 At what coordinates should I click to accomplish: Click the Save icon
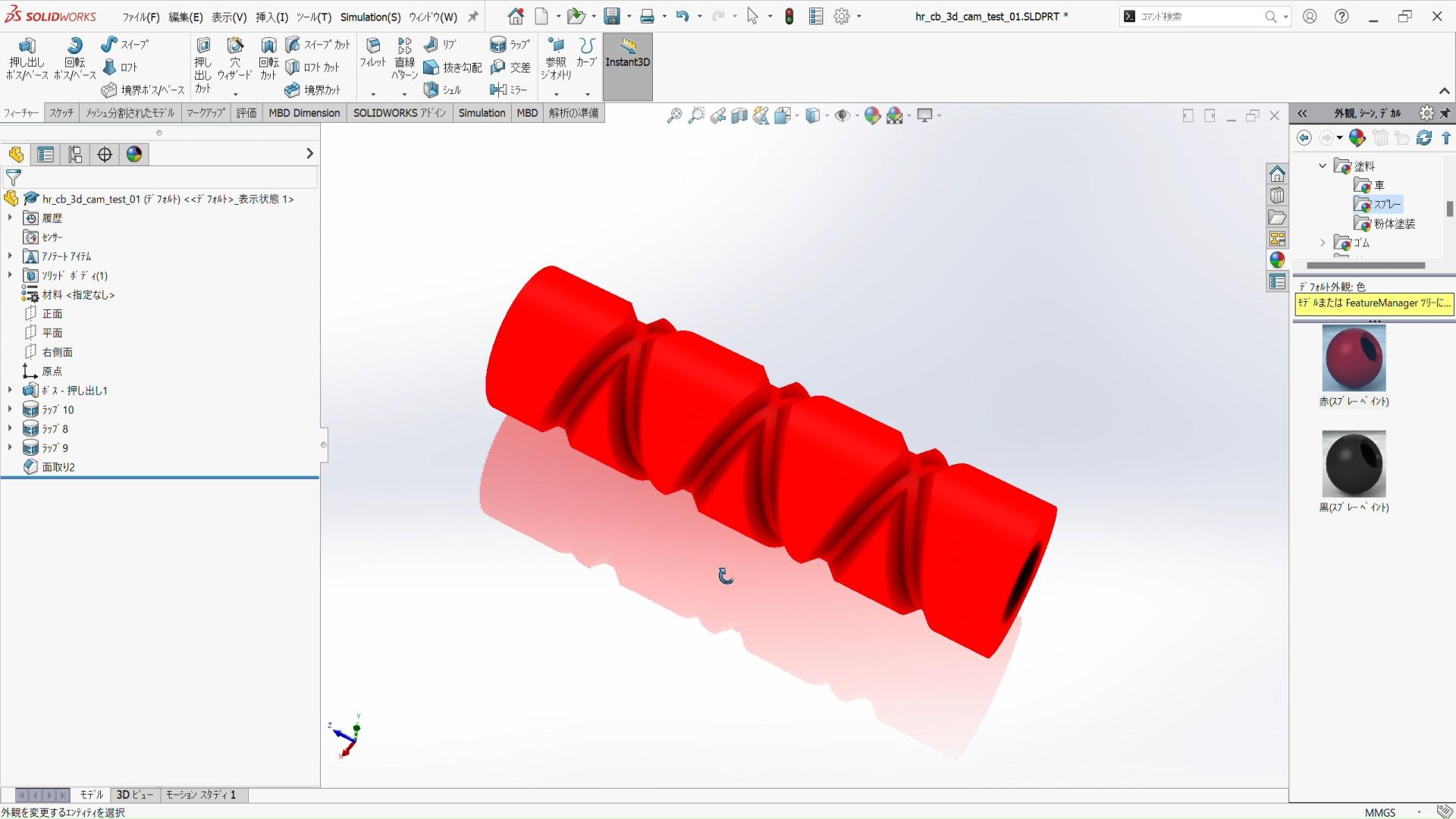coord(612,16)
